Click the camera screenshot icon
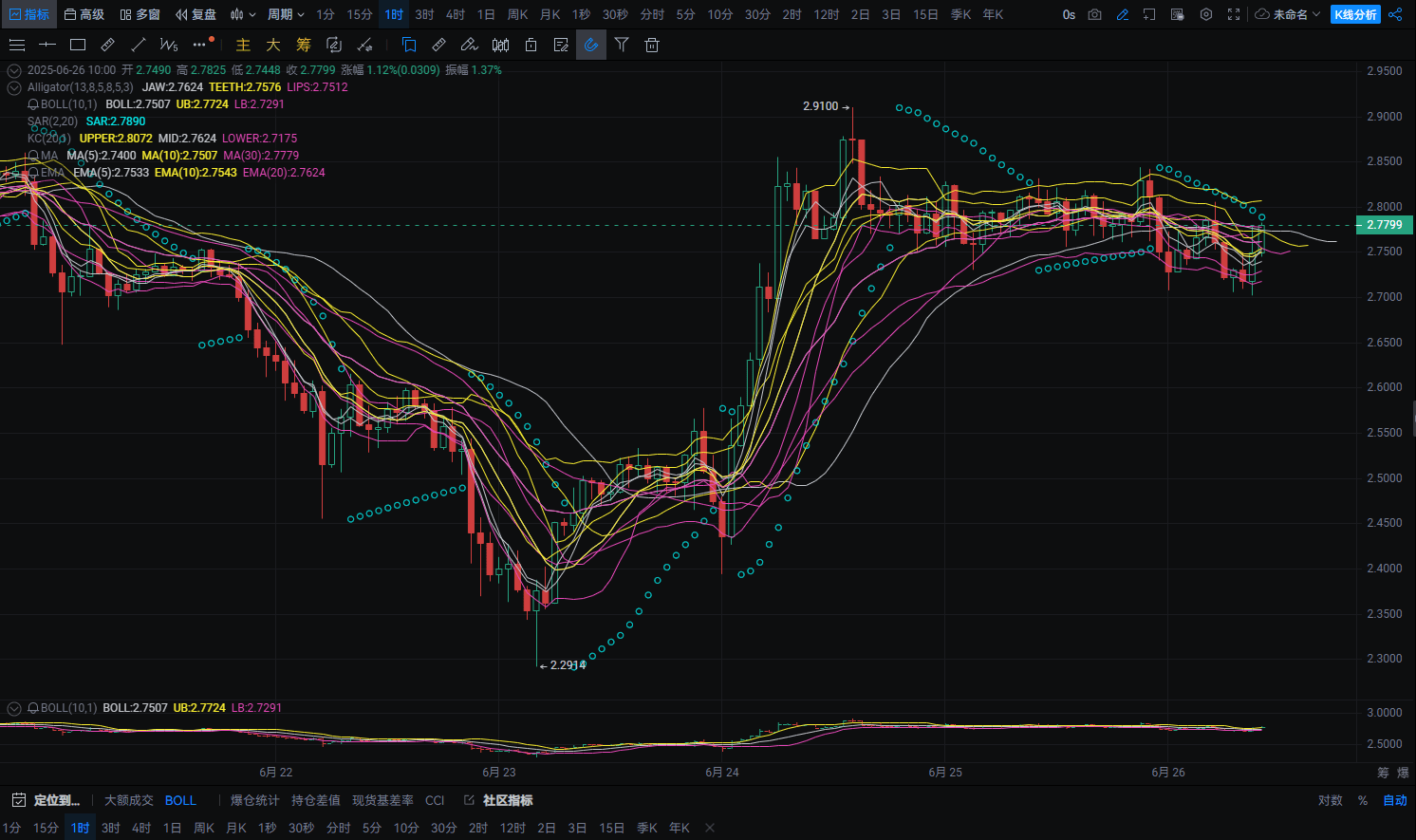Screen dimensions: 1416x840 click(x=1095, y=14)
